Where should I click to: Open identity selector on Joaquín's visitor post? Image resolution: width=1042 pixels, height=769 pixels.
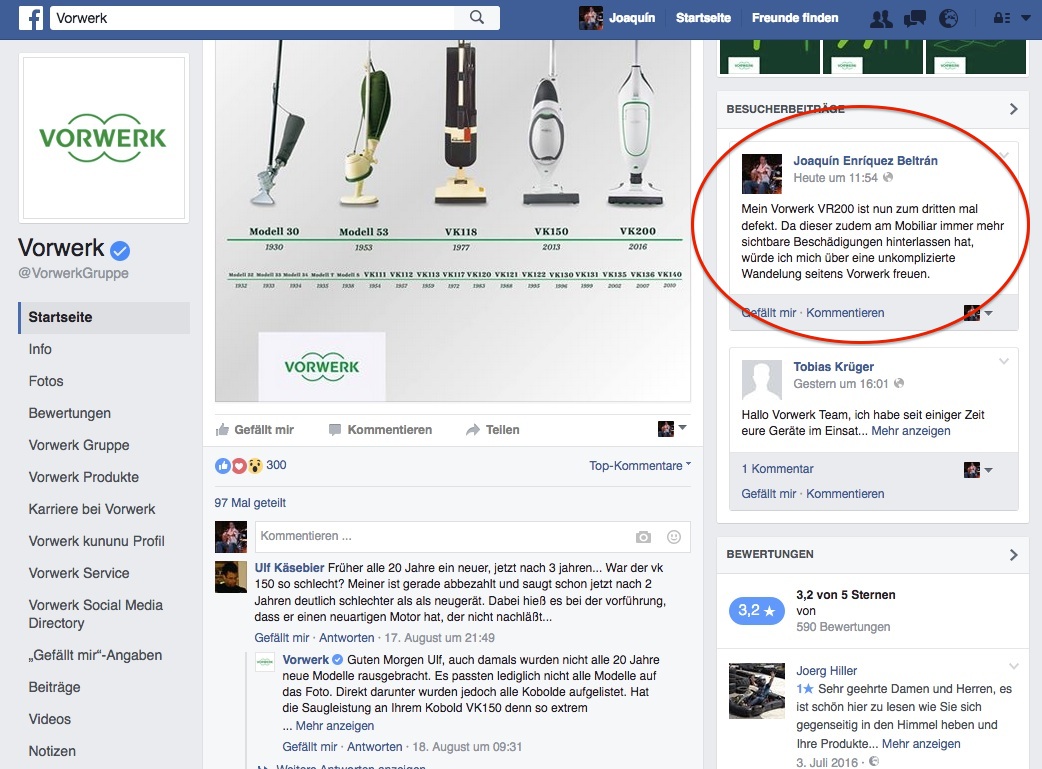[x=978, y=312]
